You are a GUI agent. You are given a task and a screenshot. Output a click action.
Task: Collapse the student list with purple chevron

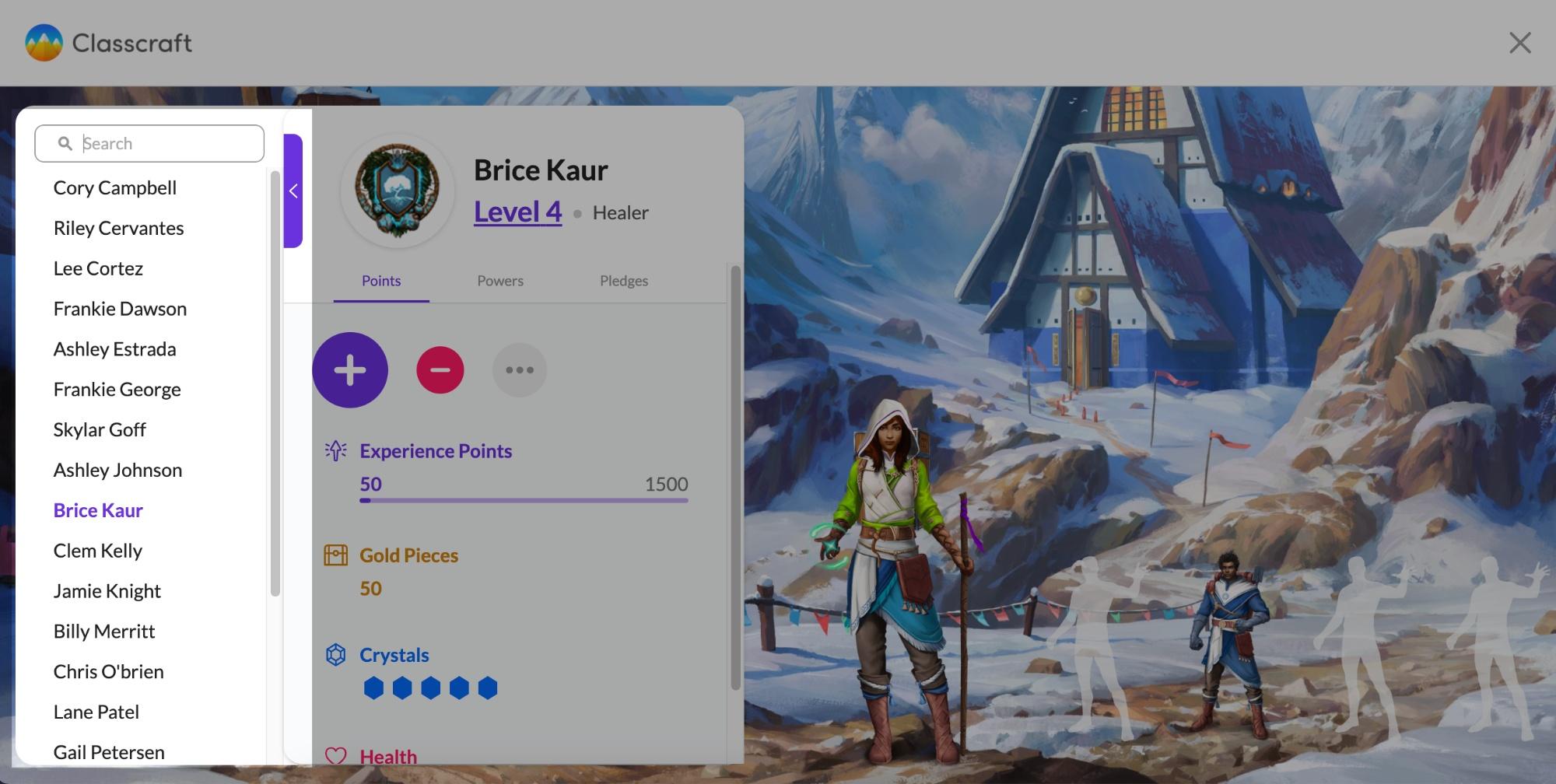293,191
